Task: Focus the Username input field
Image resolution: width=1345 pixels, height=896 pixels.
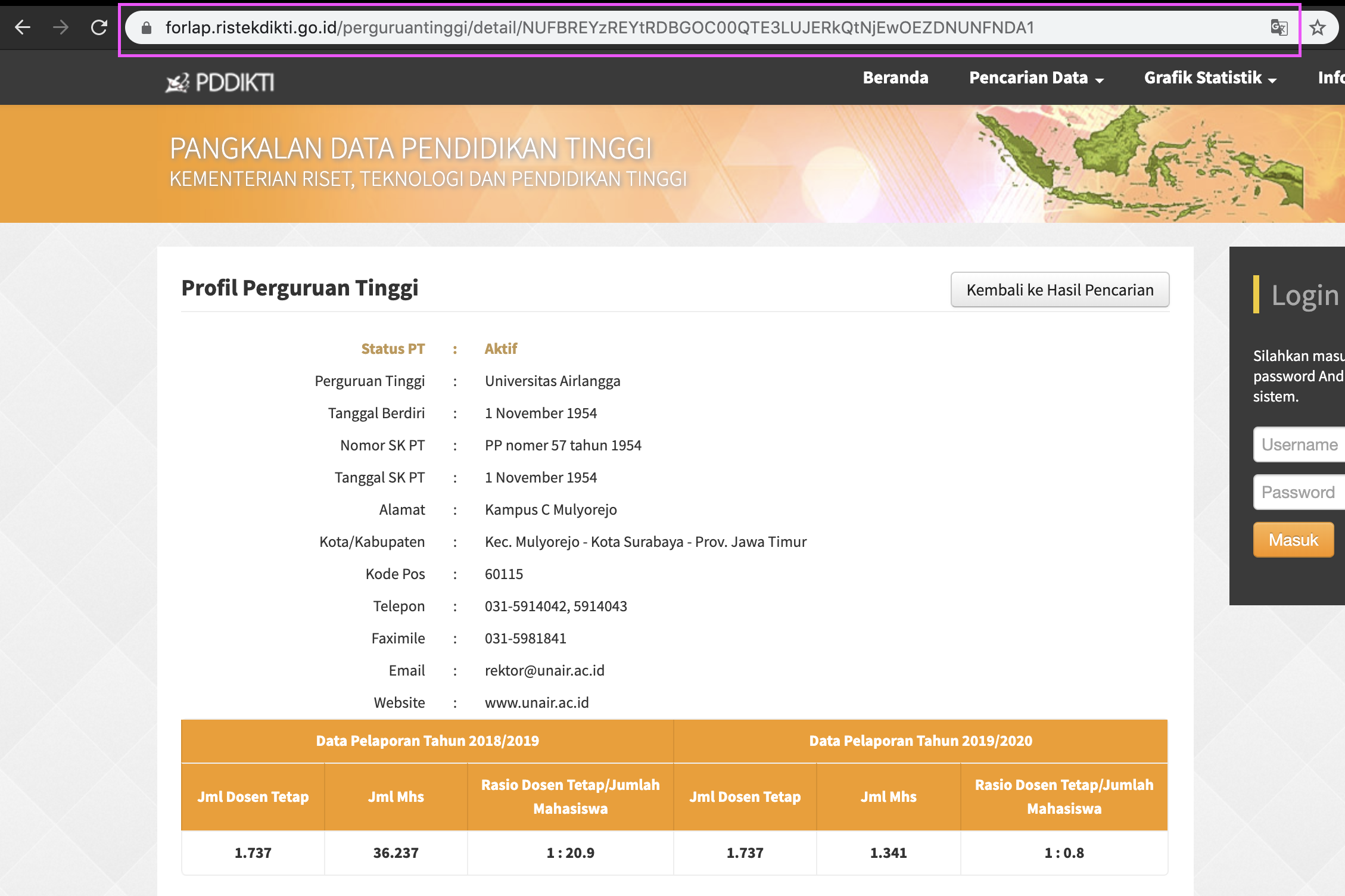Action: pos(1300,444)
